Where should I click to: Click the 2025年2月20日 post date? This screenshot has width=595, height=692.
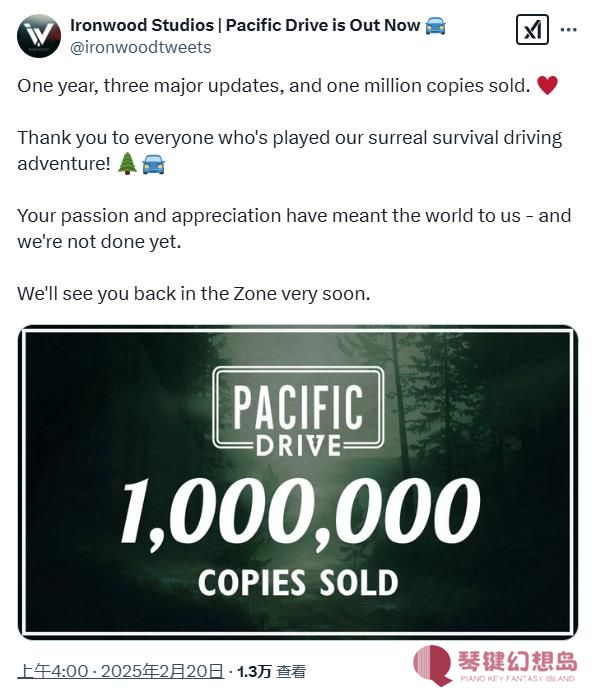click(162, 671)
